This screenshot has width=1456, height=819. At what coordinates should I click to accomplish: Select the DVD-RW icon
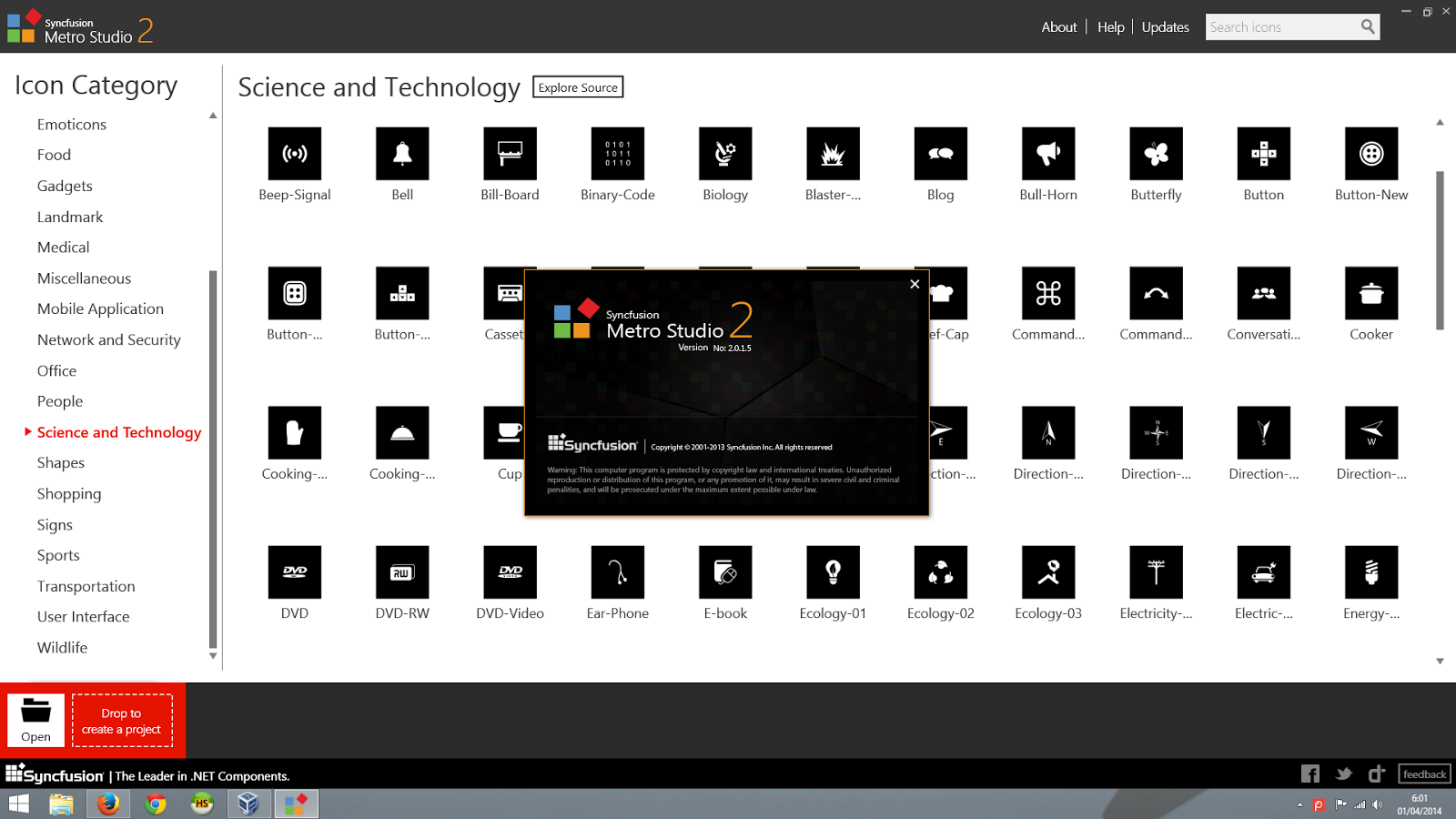coord(401,572)
